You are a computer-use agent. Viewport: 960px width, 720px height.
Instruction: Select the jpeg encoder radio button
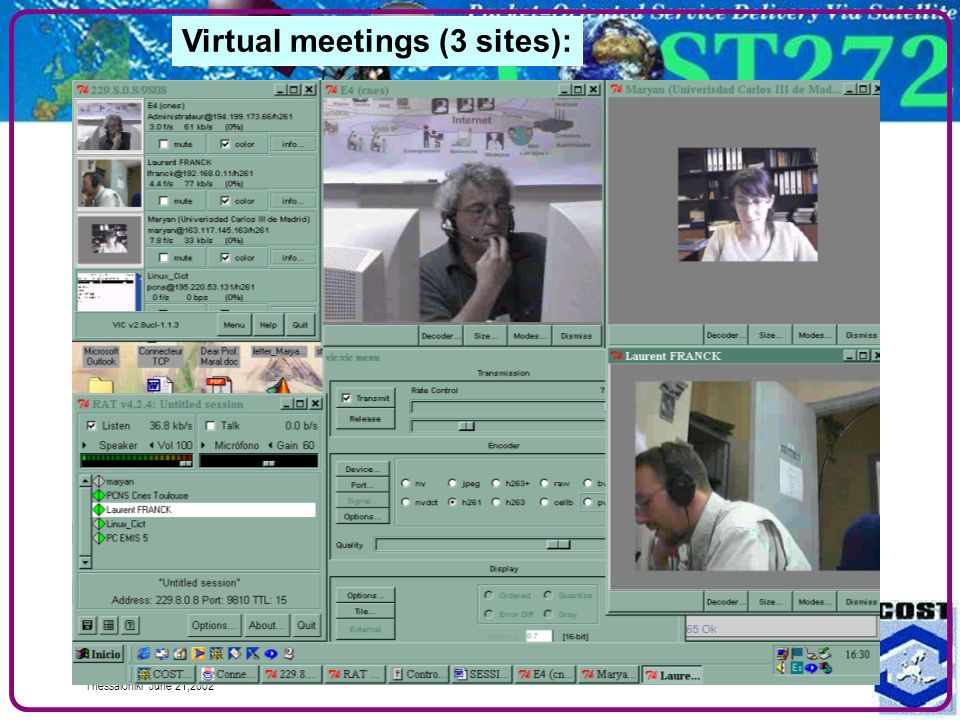(x=452, y=483)
